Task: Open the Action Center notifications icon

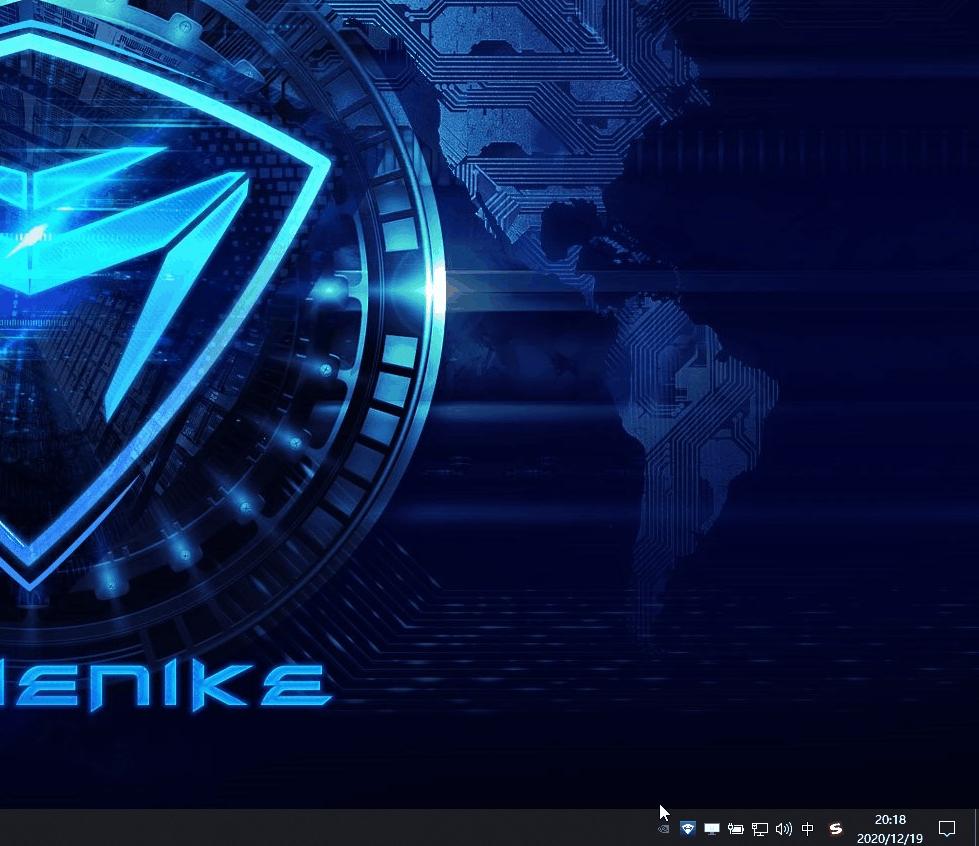Action: 947,829
